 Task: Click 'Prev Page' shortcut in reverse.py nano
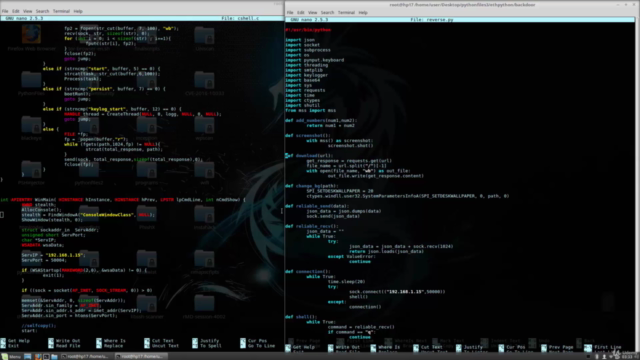561,347
